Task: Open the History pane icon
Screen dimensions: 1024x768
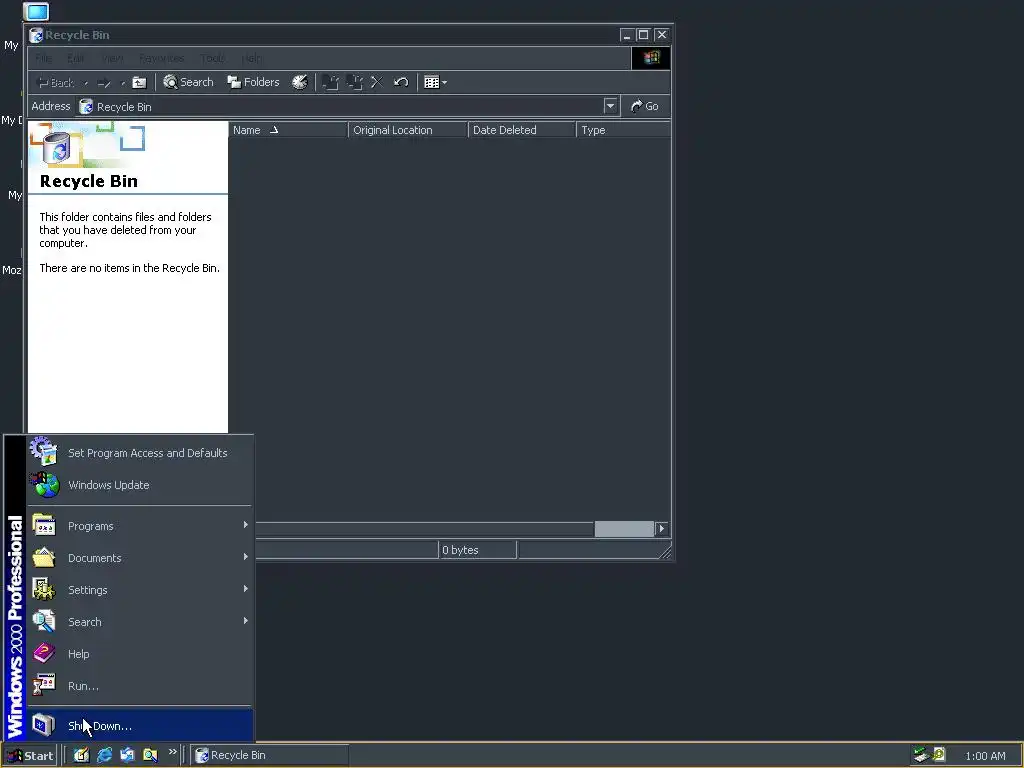Action: (300, 82)
